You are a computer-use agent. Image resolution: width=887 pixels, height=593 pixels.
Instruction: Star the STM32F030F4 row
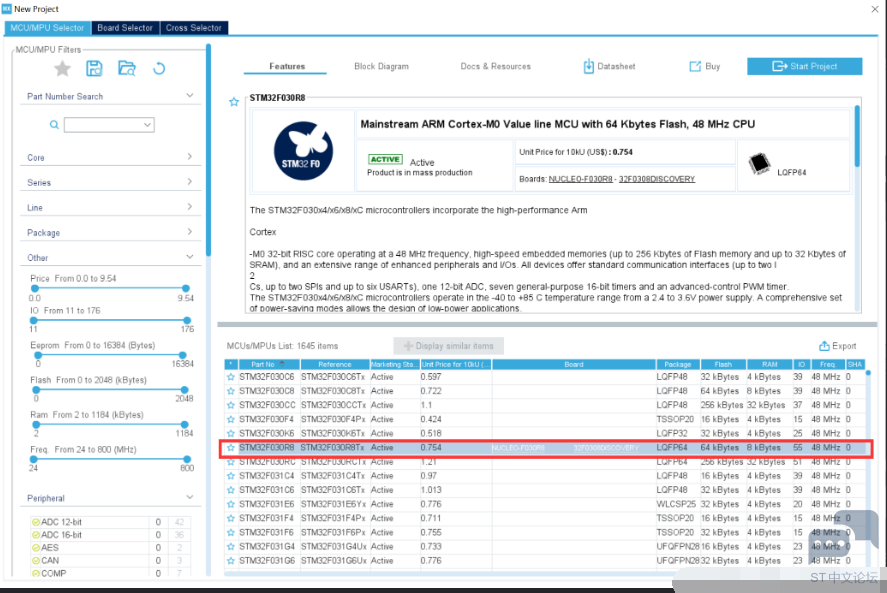(231, 419)
